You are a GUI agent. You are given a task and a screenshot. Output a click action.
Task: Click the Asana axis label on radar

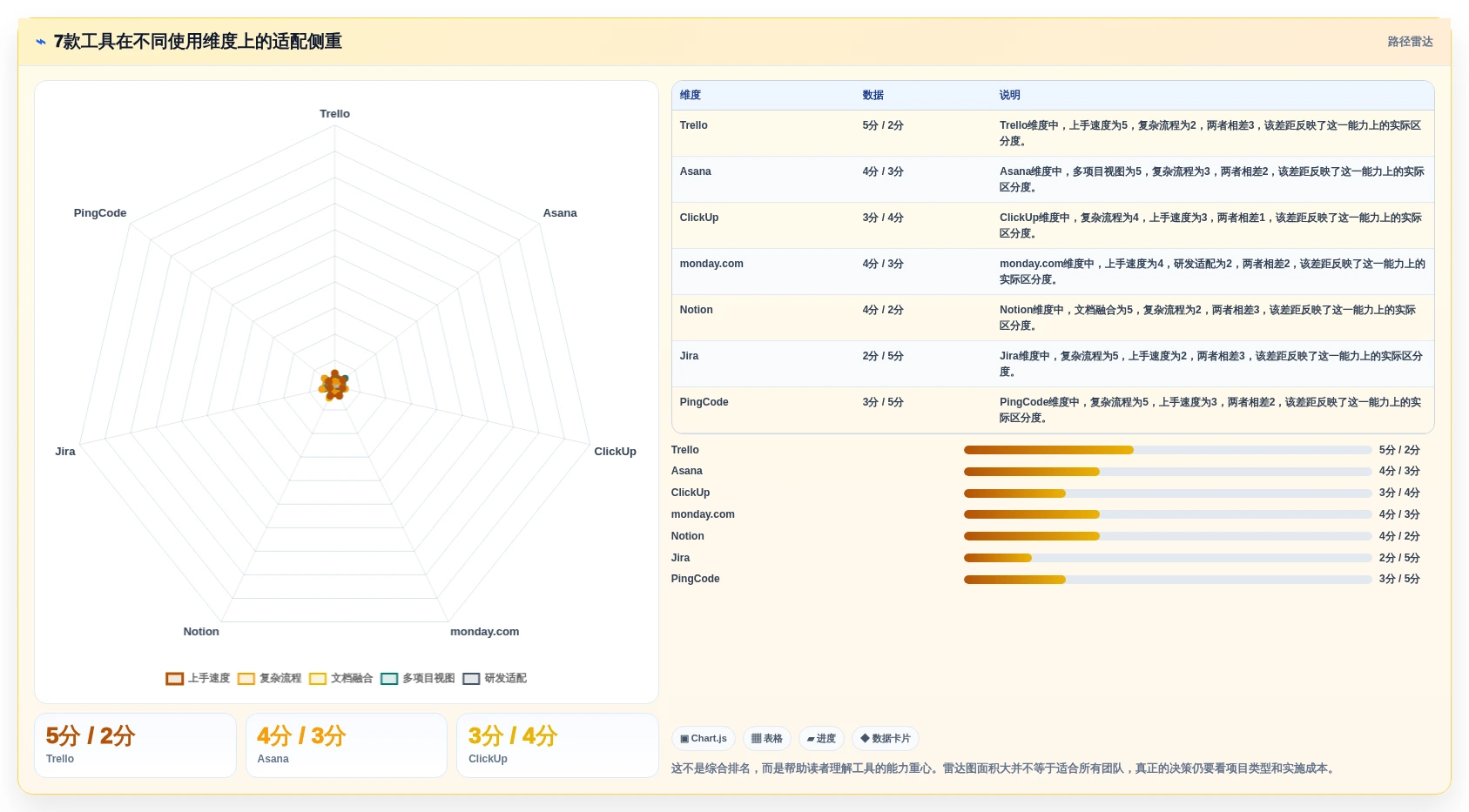(x=560, y=213)
